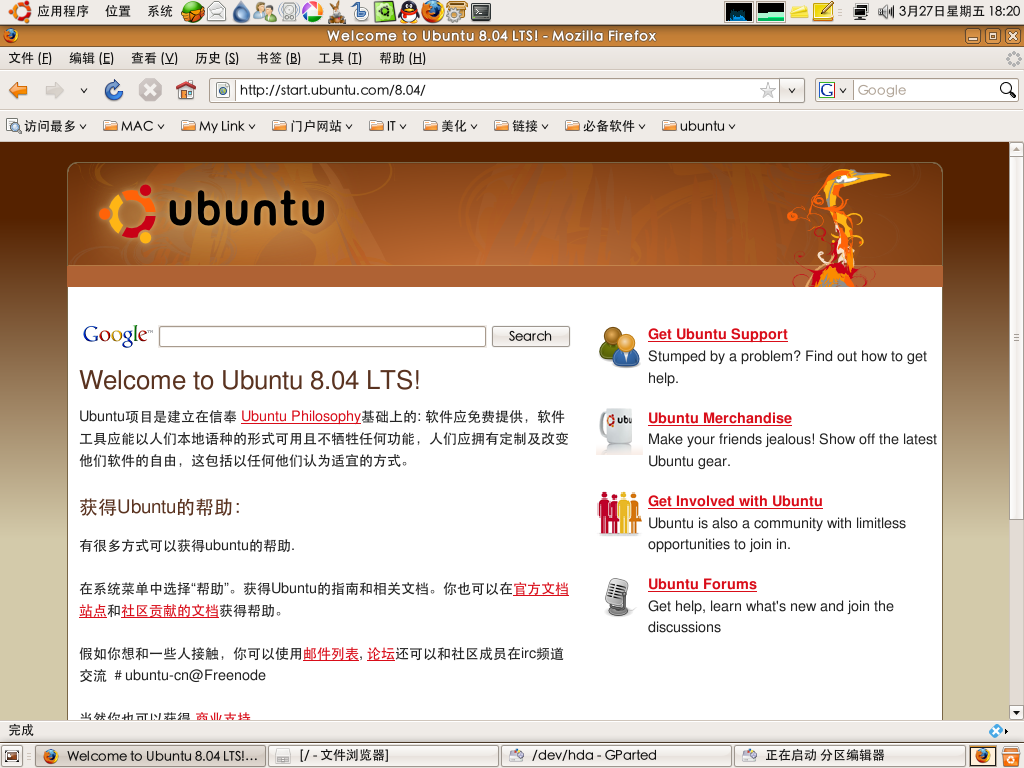Open the note-with-pencil Tomboy icon
The image size is (1024, 768).
823,11
